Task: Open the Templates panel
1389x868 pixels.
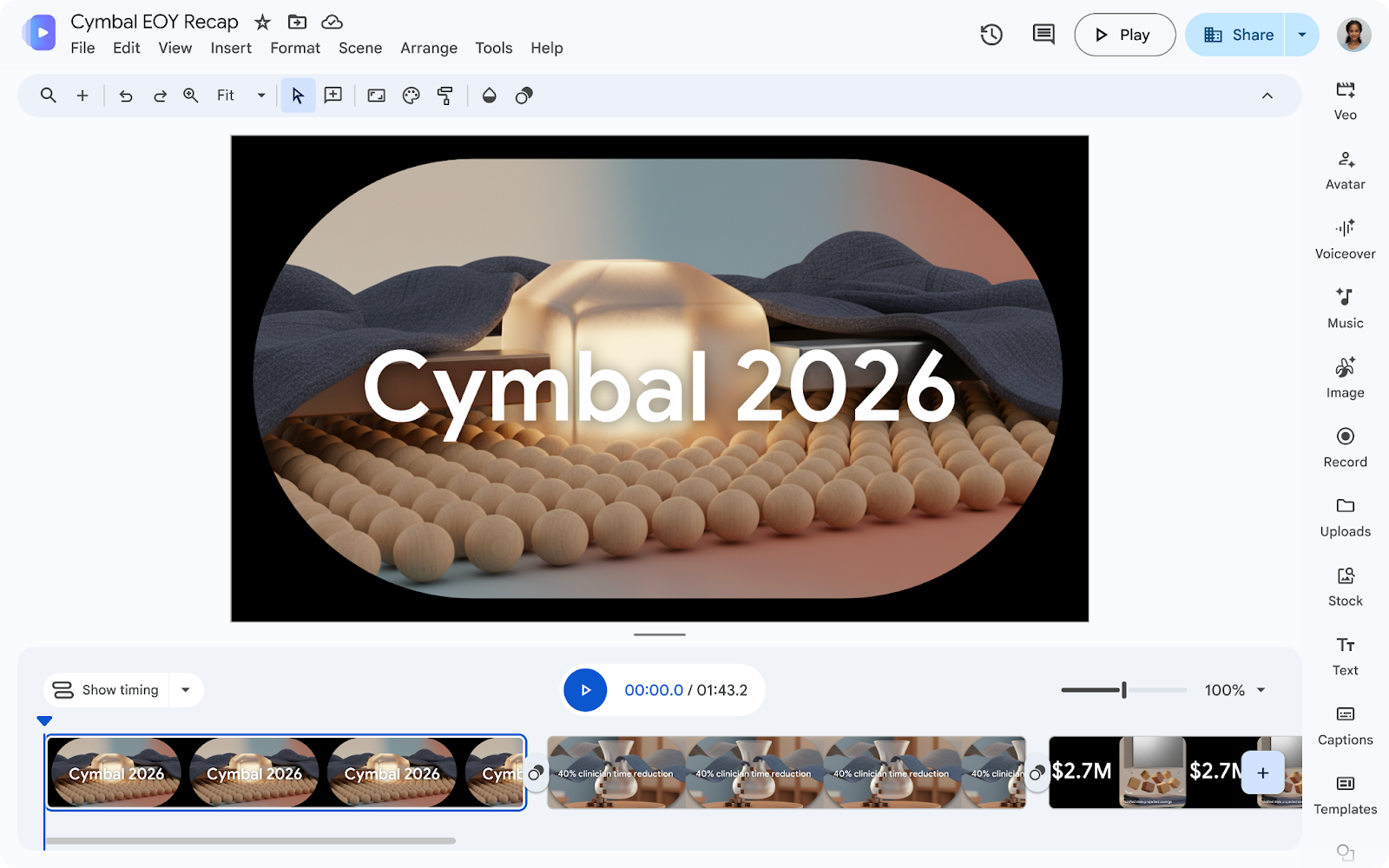Action: 1345,795
